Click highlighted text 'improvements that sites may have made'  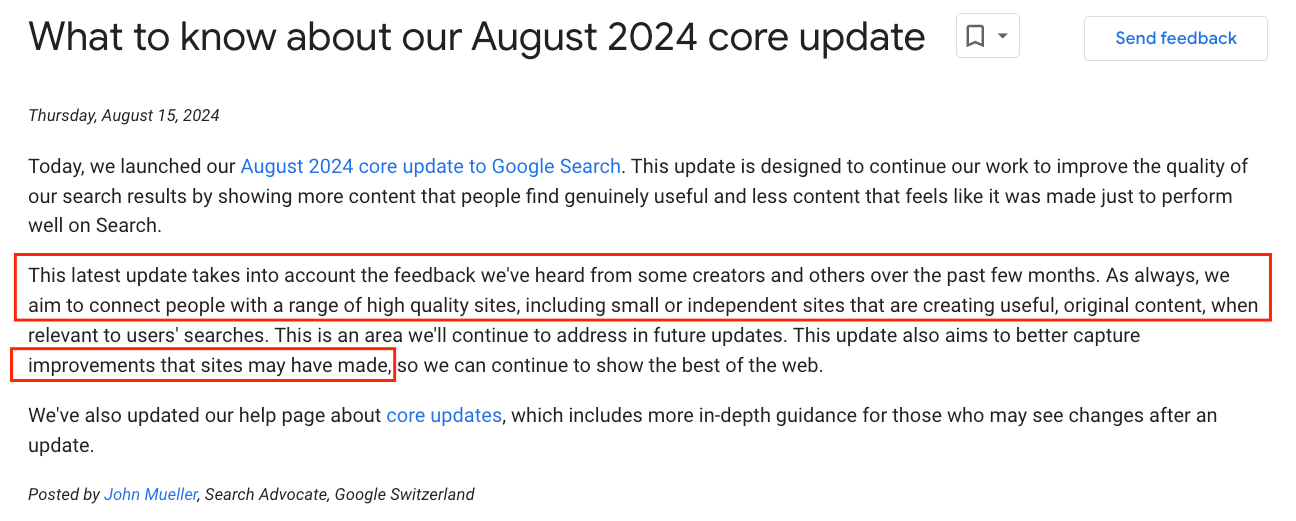209,365
